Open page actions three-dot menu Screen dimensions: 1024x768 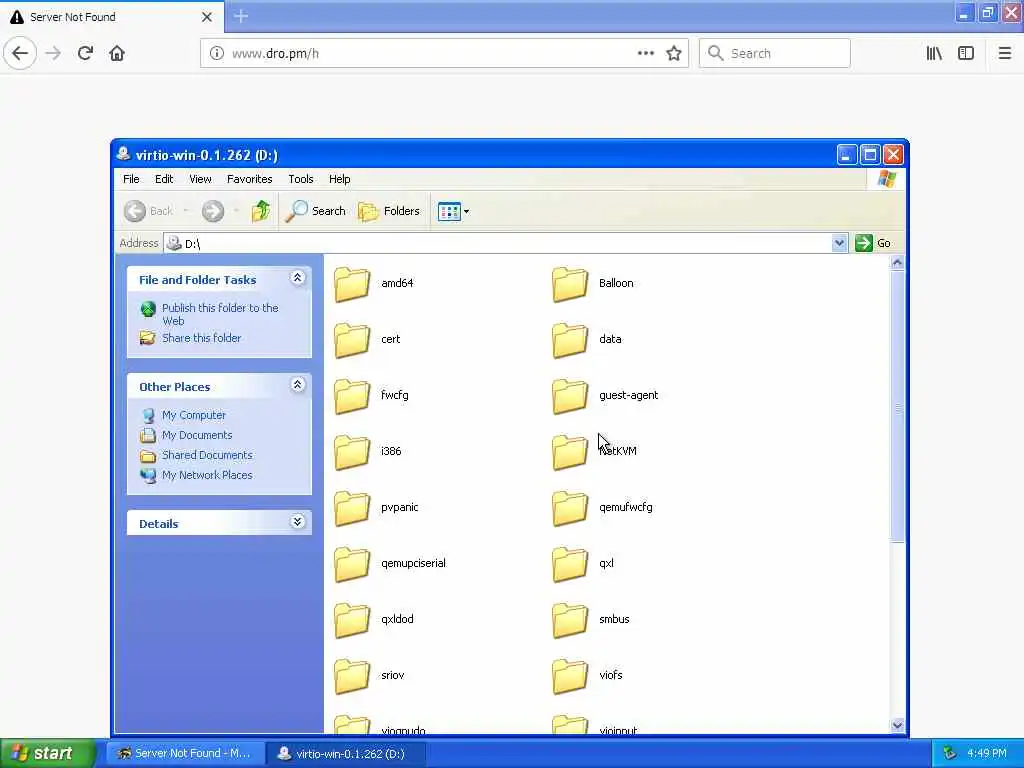646,54
